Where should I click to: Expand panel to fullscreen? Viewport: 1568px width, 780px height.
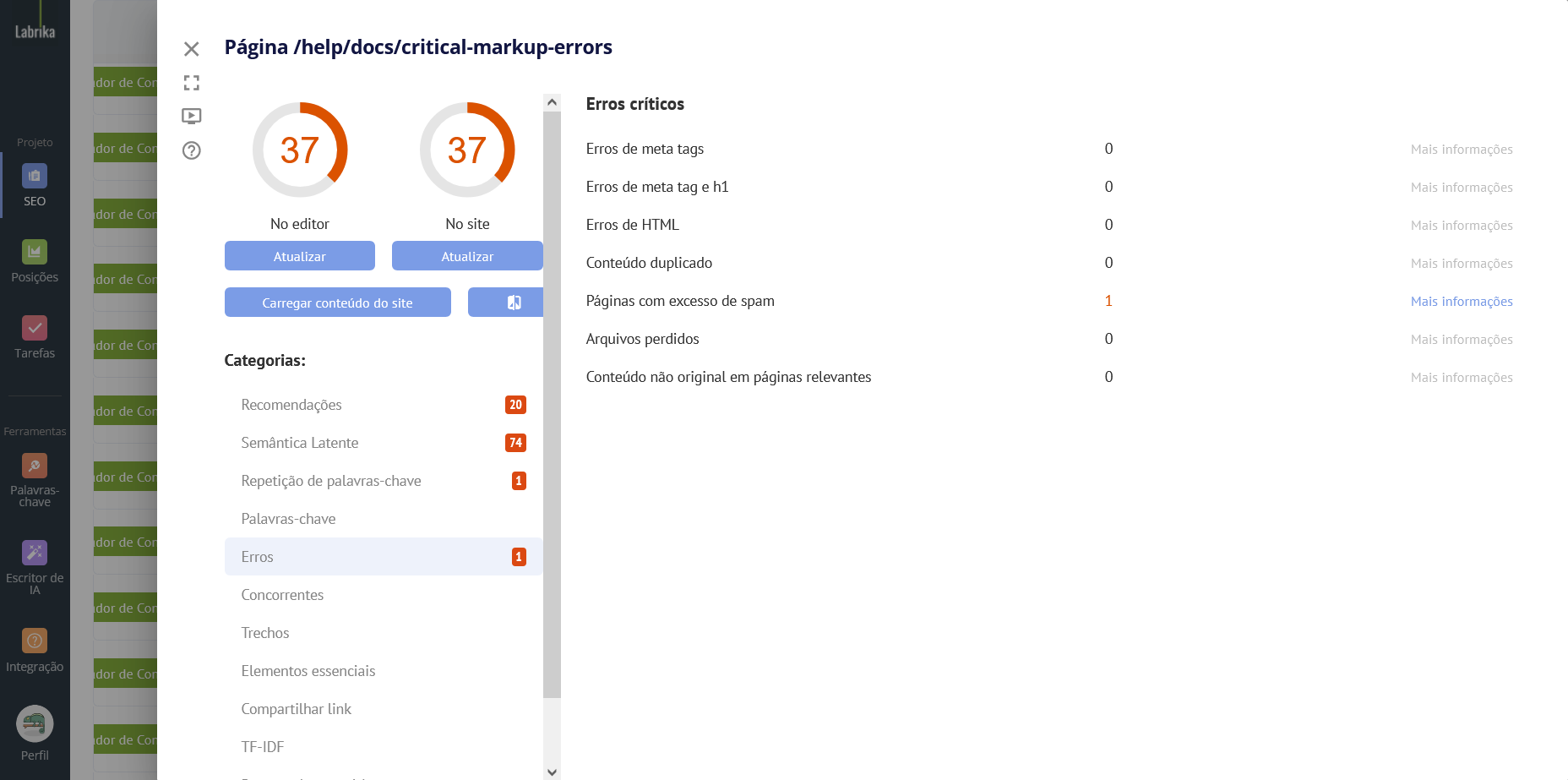192,83
